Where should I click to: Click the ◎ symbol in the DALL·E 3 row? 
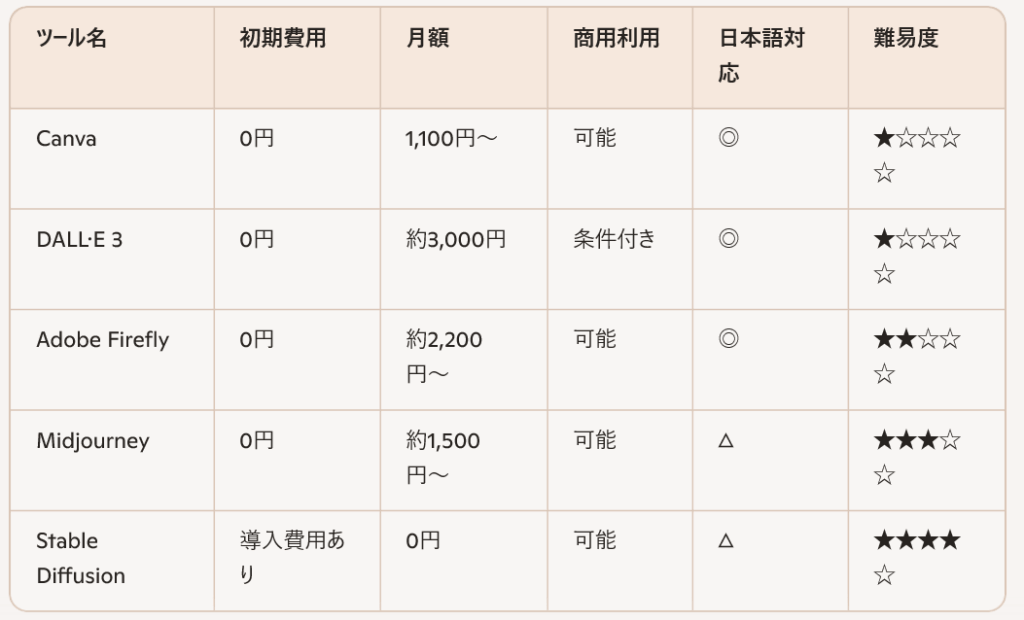(728, 239)
